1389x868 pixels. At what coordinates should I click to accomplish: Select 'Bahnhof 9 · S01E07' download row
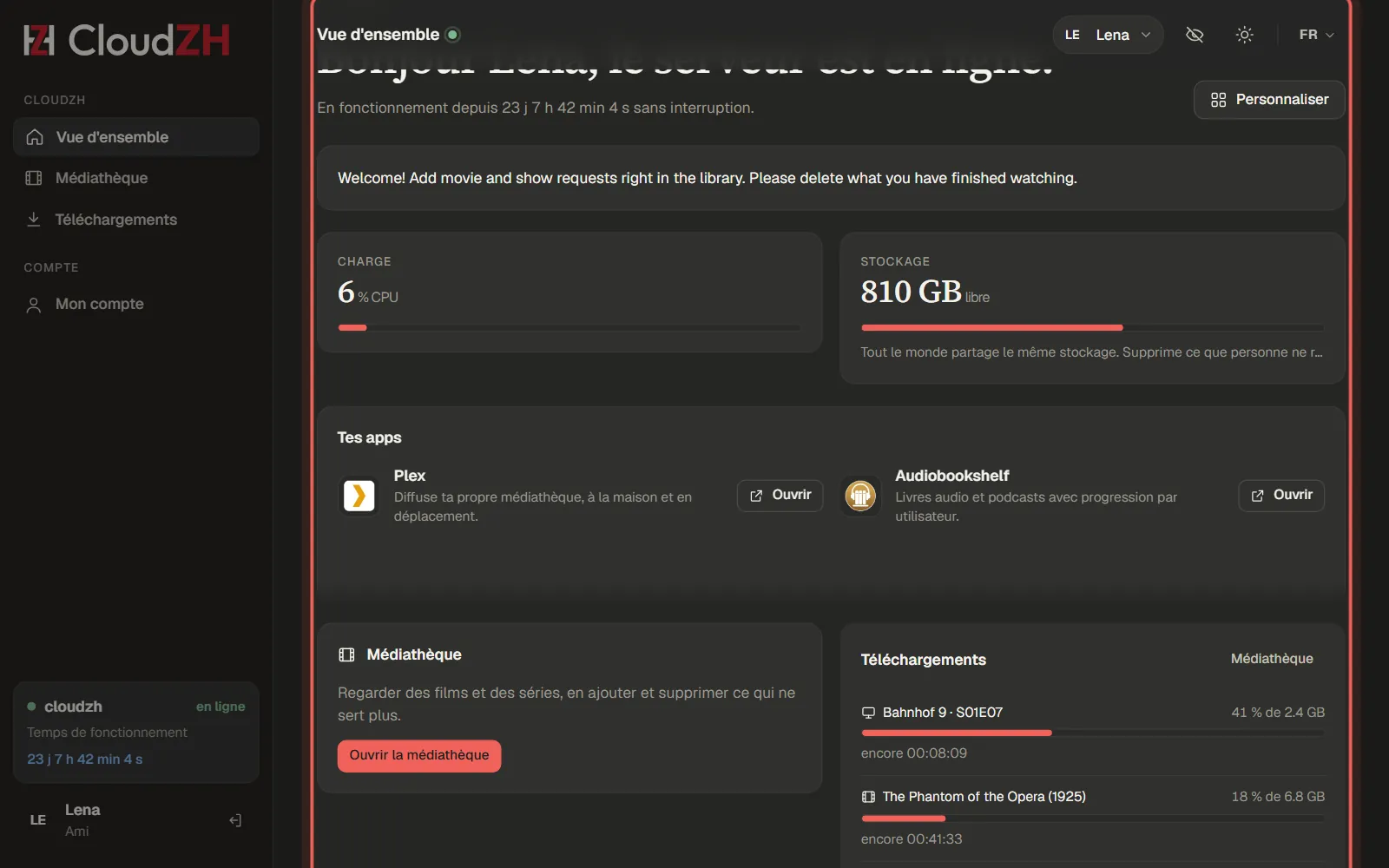(x=1092, y=733)
